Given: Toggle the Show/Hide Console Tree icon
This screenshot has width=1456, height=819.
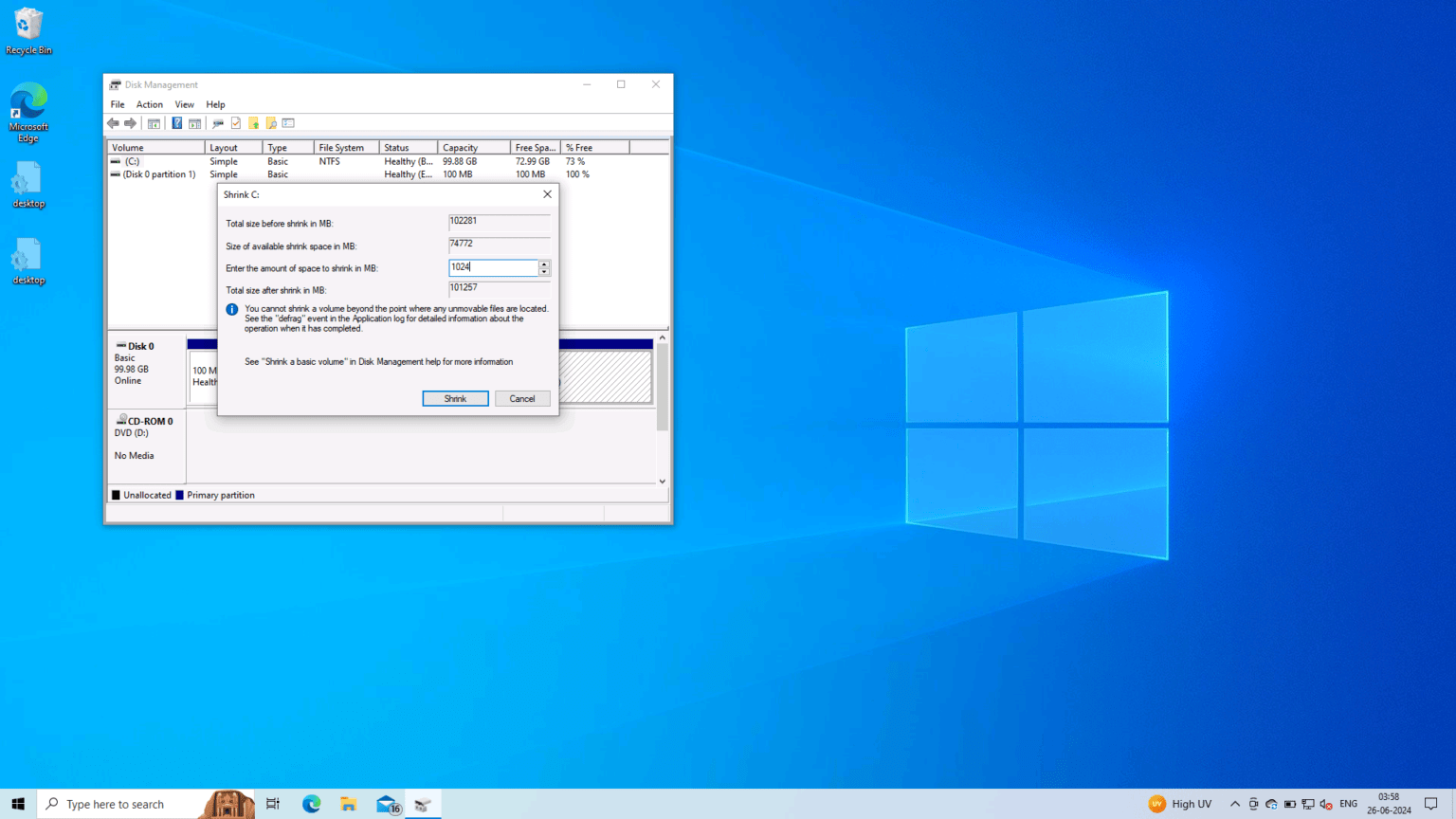Looking at the screenshot, I should [x=154, y=123].
